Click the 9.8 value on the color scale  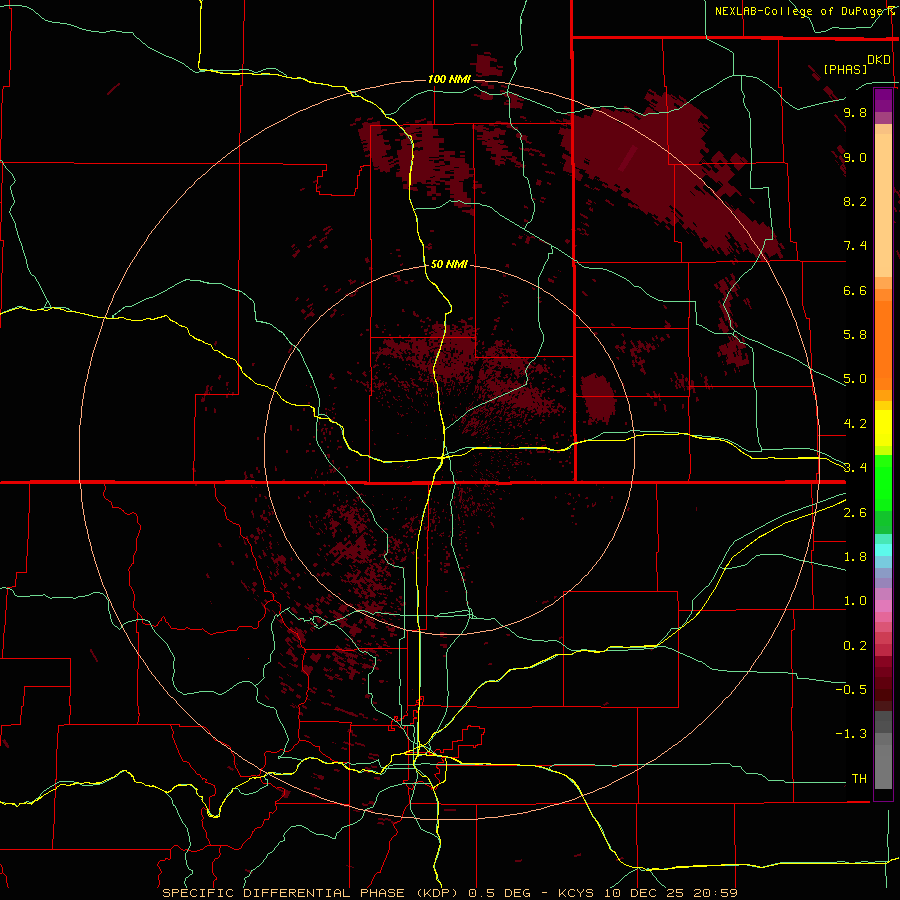855,112
